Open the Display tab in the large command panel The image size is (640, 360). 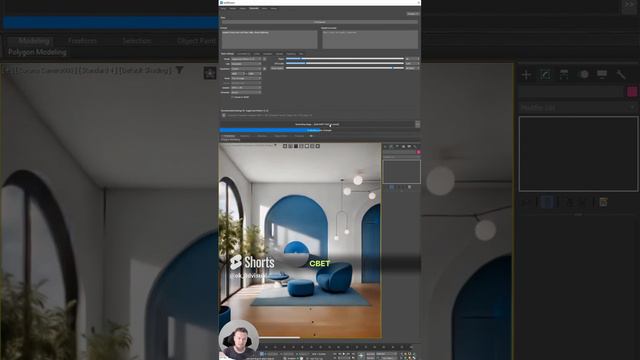pyautogui.click(x=602, y=74)
